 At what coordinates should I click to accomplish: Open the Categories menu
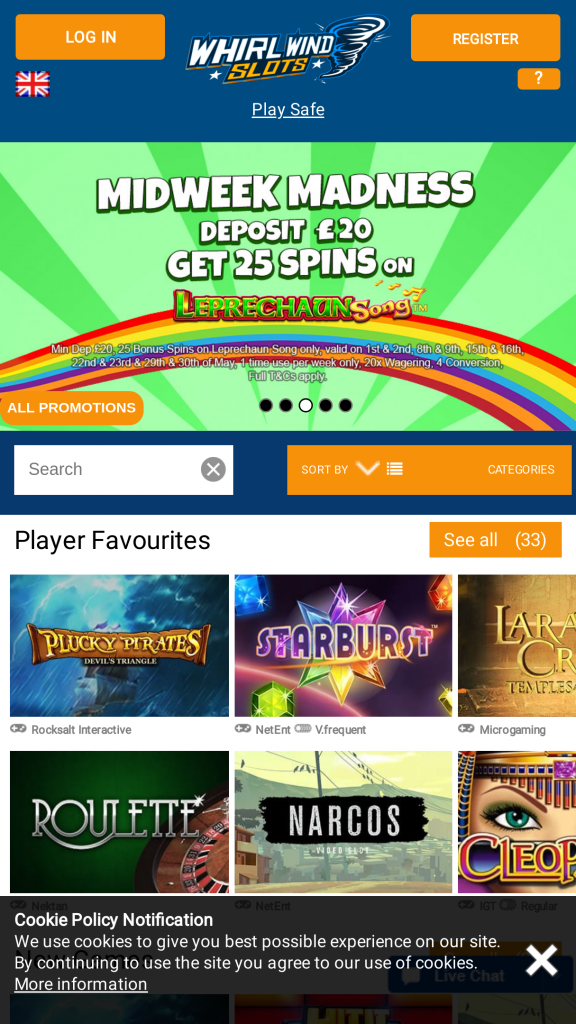[520, 470]
